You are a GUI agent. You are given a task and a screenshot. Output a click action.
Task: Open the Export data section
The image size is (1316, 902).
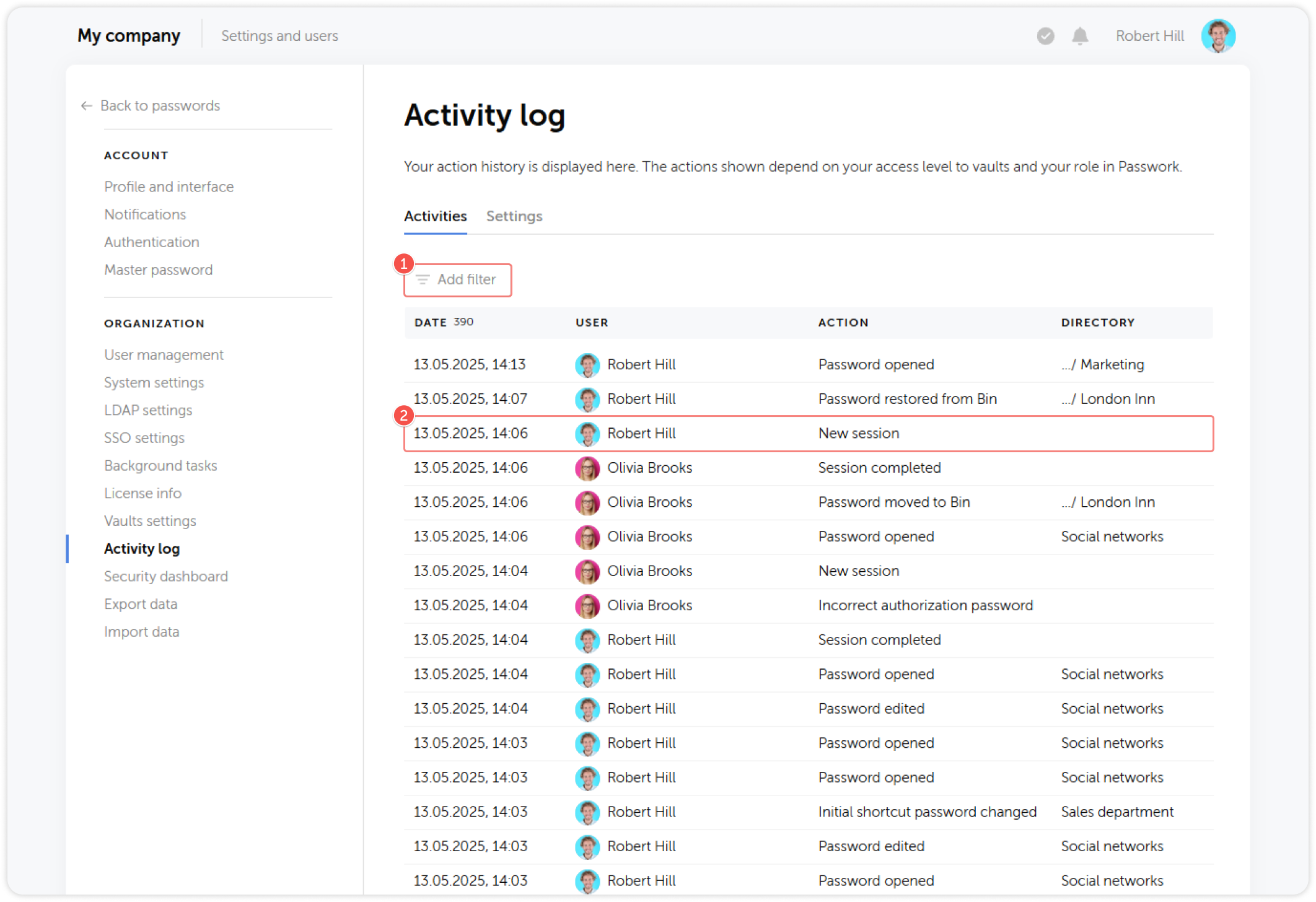coord(141,604)
